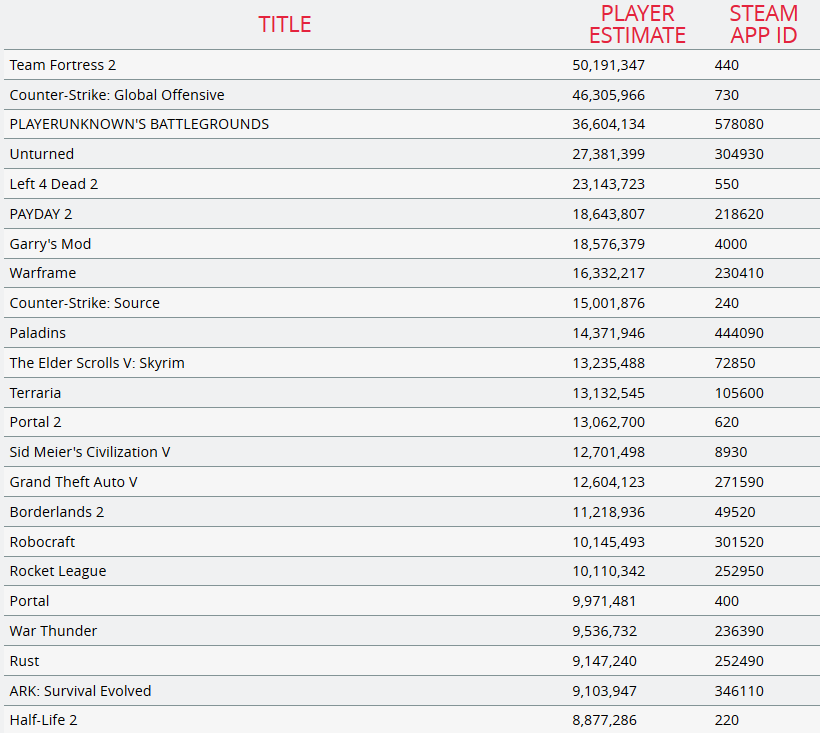The image size is (820, 733).
Task: Click the TITLE column header
Action: pyautogui.click(x=285, y=25)
